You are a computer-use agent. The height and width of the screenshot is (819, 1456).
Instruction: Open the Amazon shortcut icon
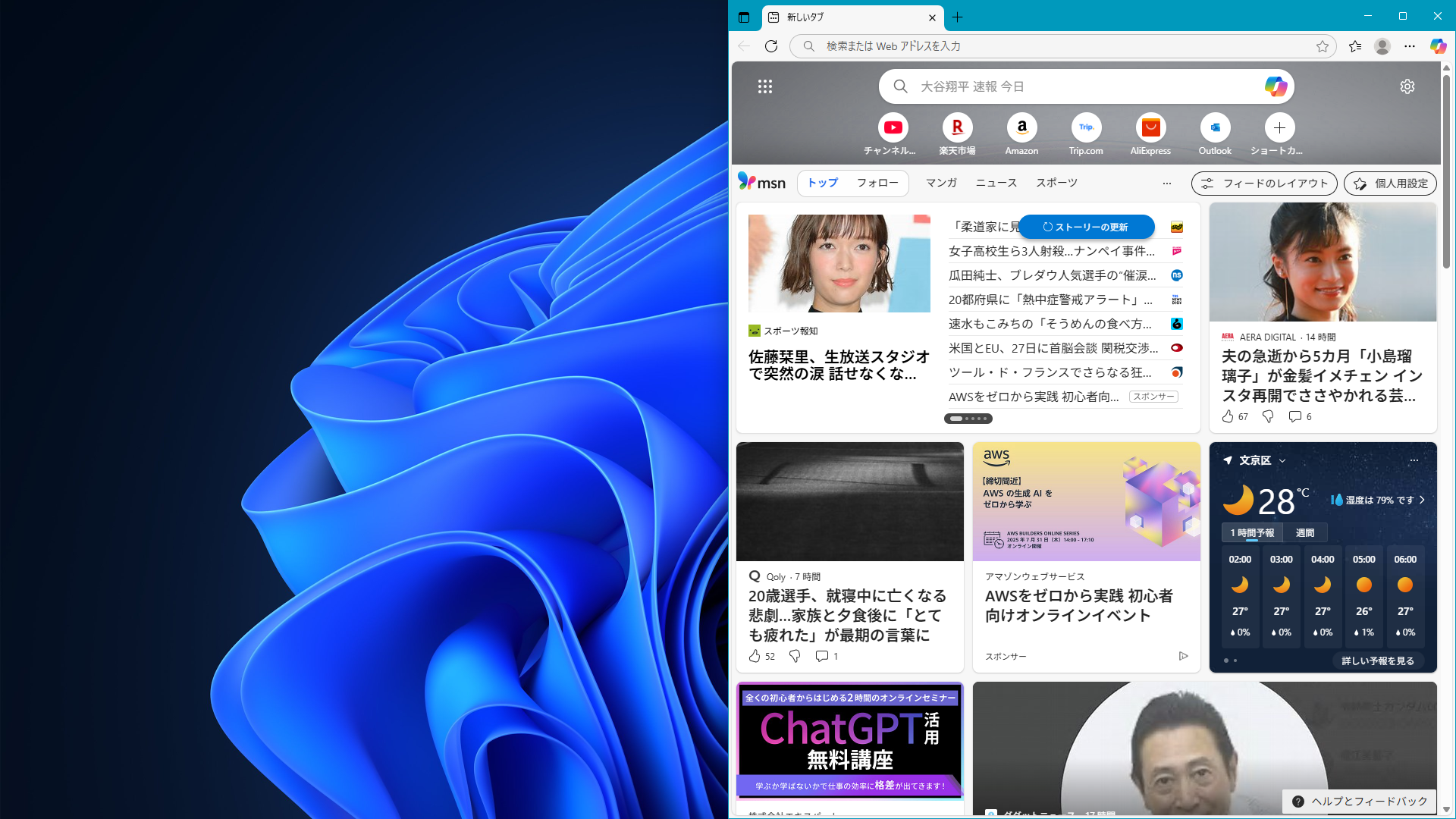click(1021, 127)
